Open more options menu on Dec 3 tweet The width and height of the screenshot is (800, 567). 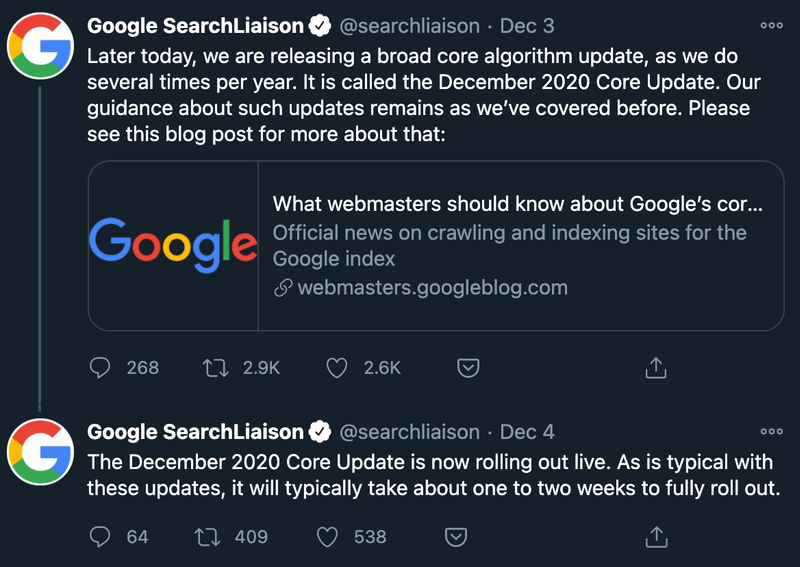point(771,26)
